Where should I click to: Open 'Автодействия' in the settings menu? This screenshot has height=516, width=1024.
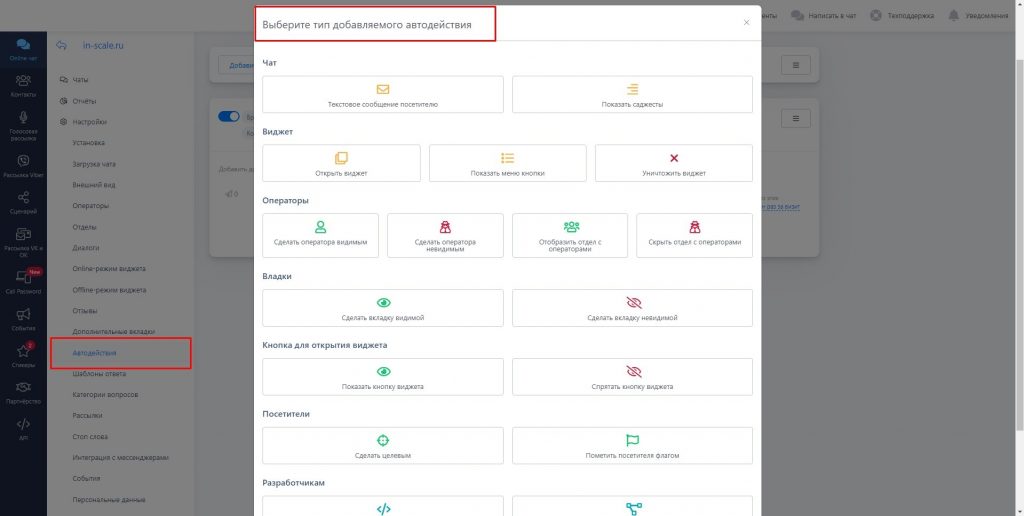point(95,353)
